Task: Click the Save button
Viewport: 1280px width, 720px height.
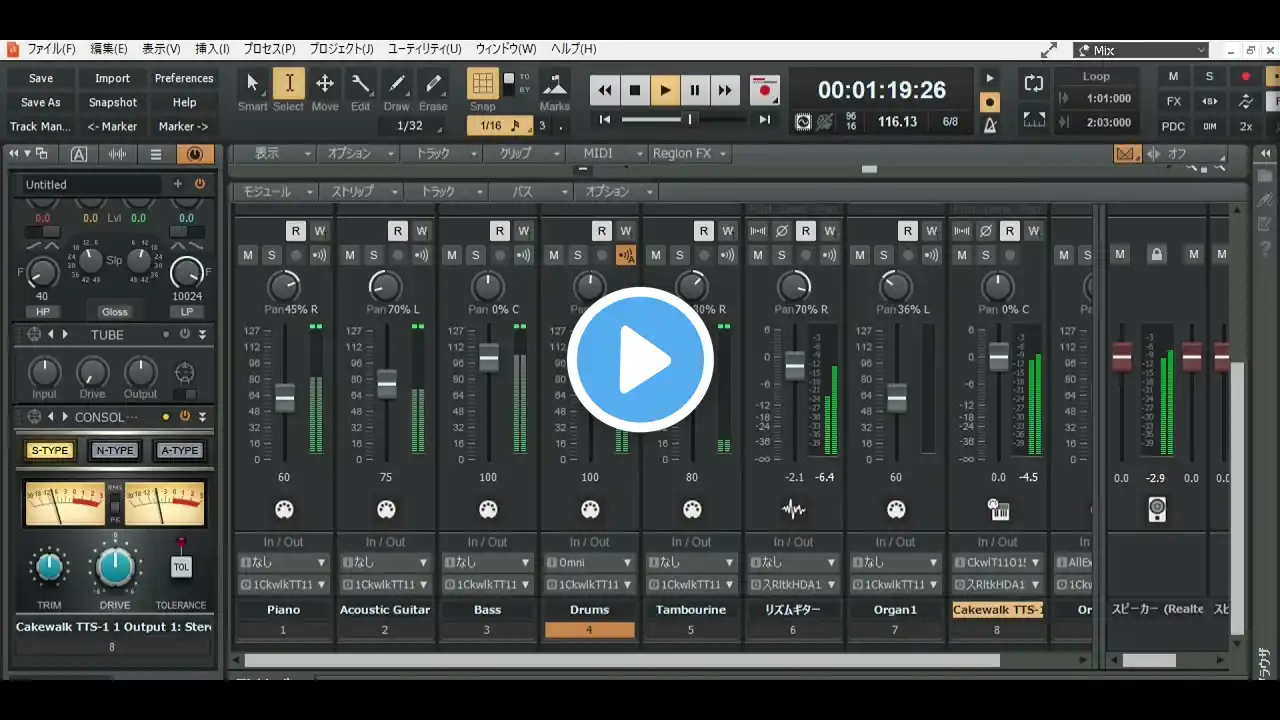Action: coord(41,78)
